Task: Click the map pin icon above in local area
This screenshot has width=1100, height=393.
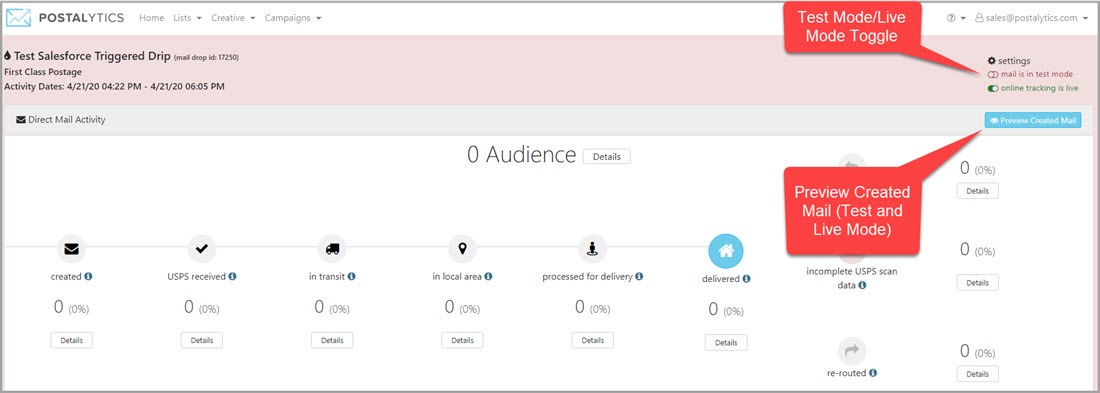Action: pos(462,248)
